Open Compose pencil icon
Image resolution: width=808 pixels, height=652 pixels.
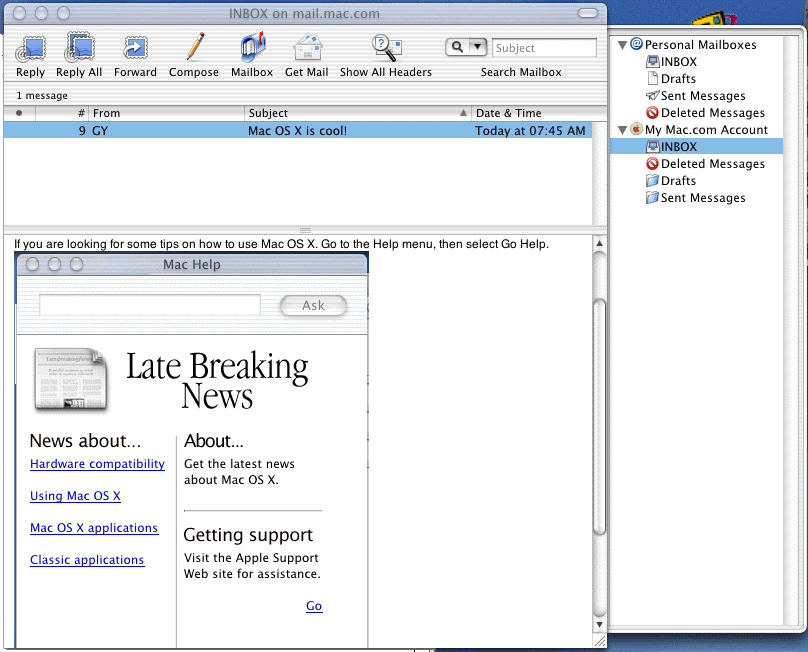click(x=195, y=46)
